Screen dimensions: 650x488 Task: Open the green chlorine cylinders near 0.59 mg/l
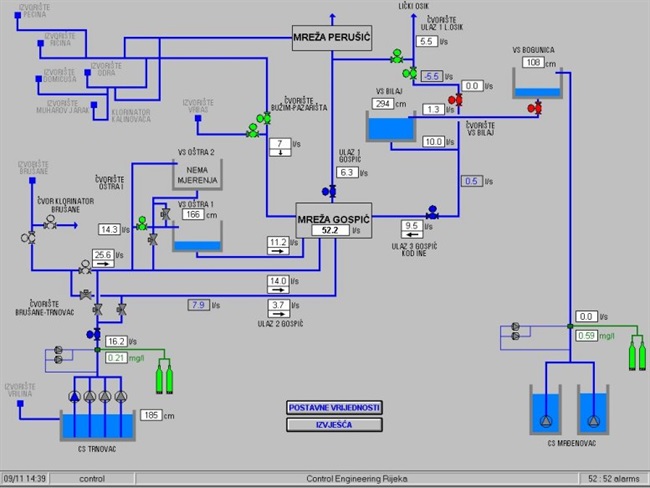coord(637,353)
